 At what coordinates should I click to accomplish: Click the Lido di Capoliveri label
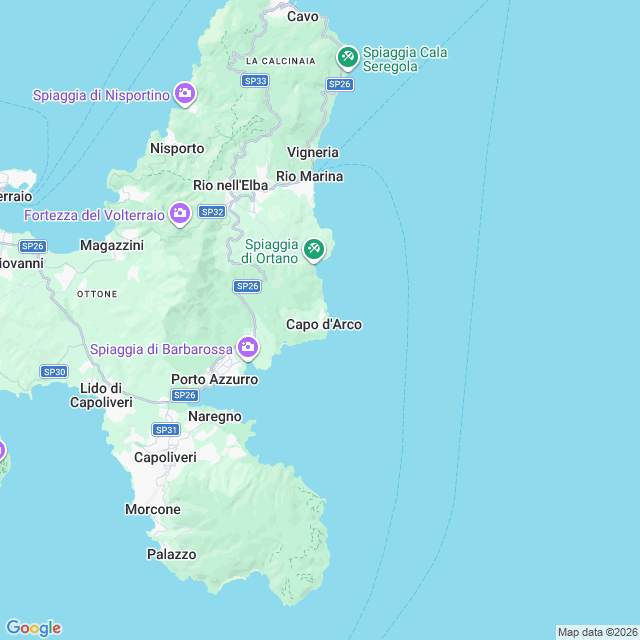coord(101,395)
